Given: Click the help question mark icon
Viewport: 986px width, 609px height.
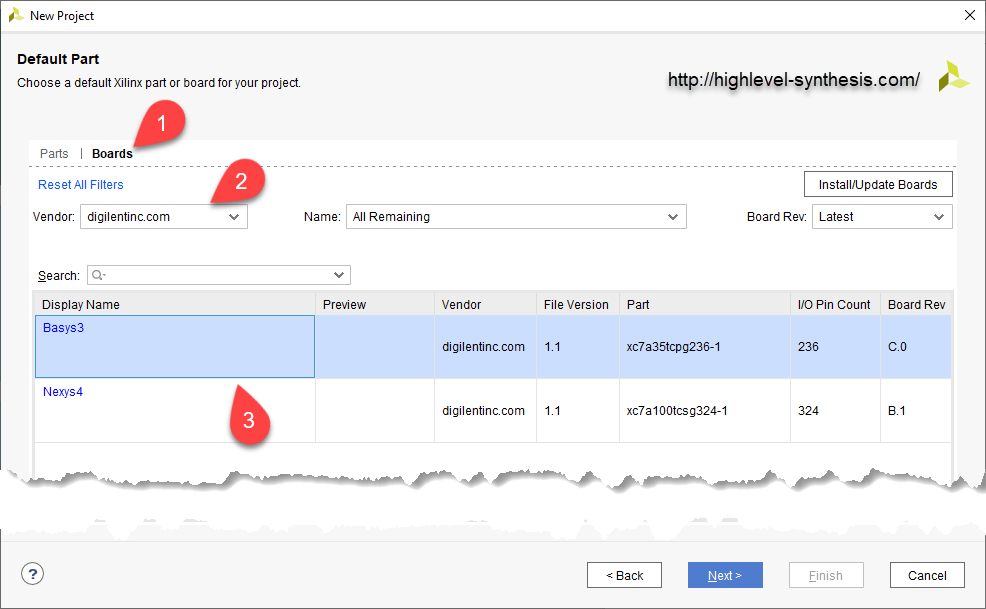Looking at the screenshot, I should (33, 574).
